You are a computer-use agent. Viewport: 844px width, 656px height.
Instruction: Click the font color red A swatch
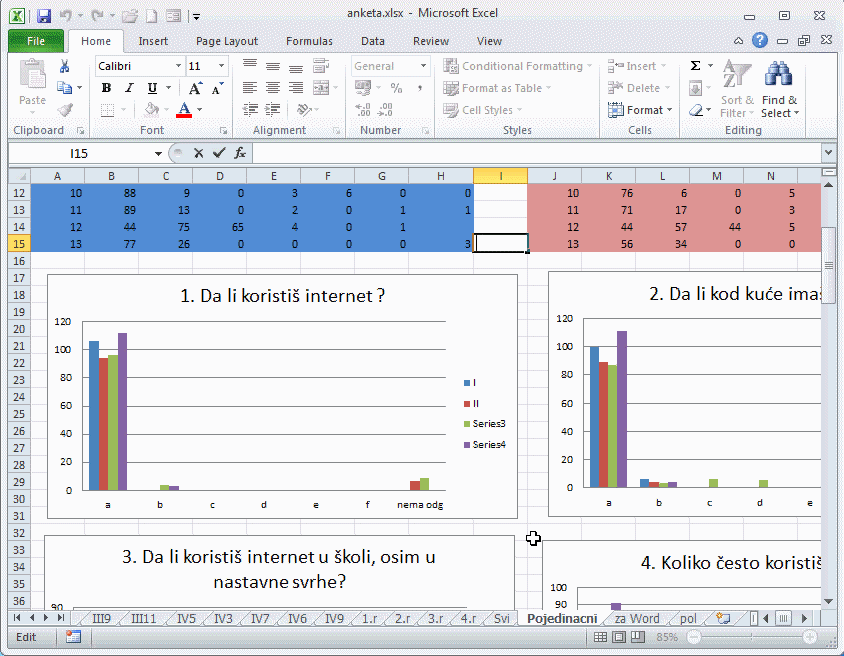point(183,110)
